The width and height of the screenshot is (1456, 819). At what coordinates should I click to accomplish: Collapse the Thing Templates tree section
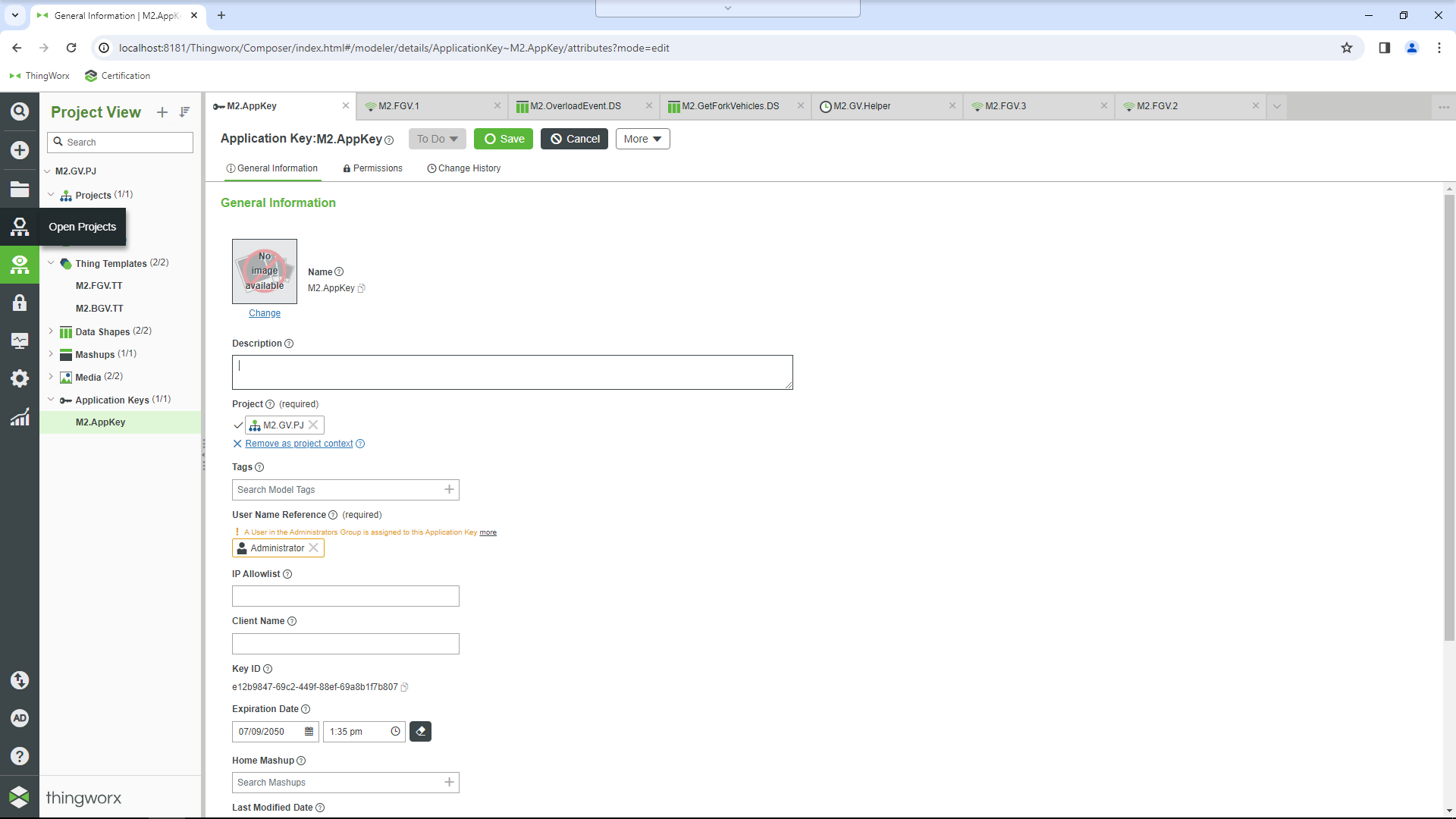tap(52, 263)
